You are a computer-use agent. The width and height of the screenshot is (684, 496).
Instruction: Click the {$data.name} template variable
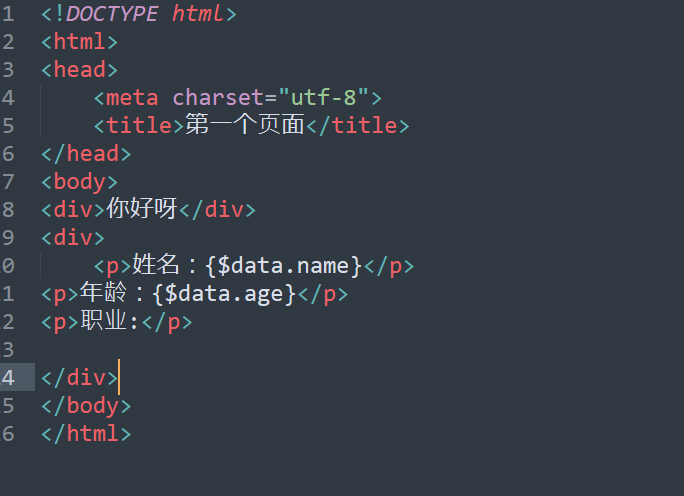coord(284,266)
